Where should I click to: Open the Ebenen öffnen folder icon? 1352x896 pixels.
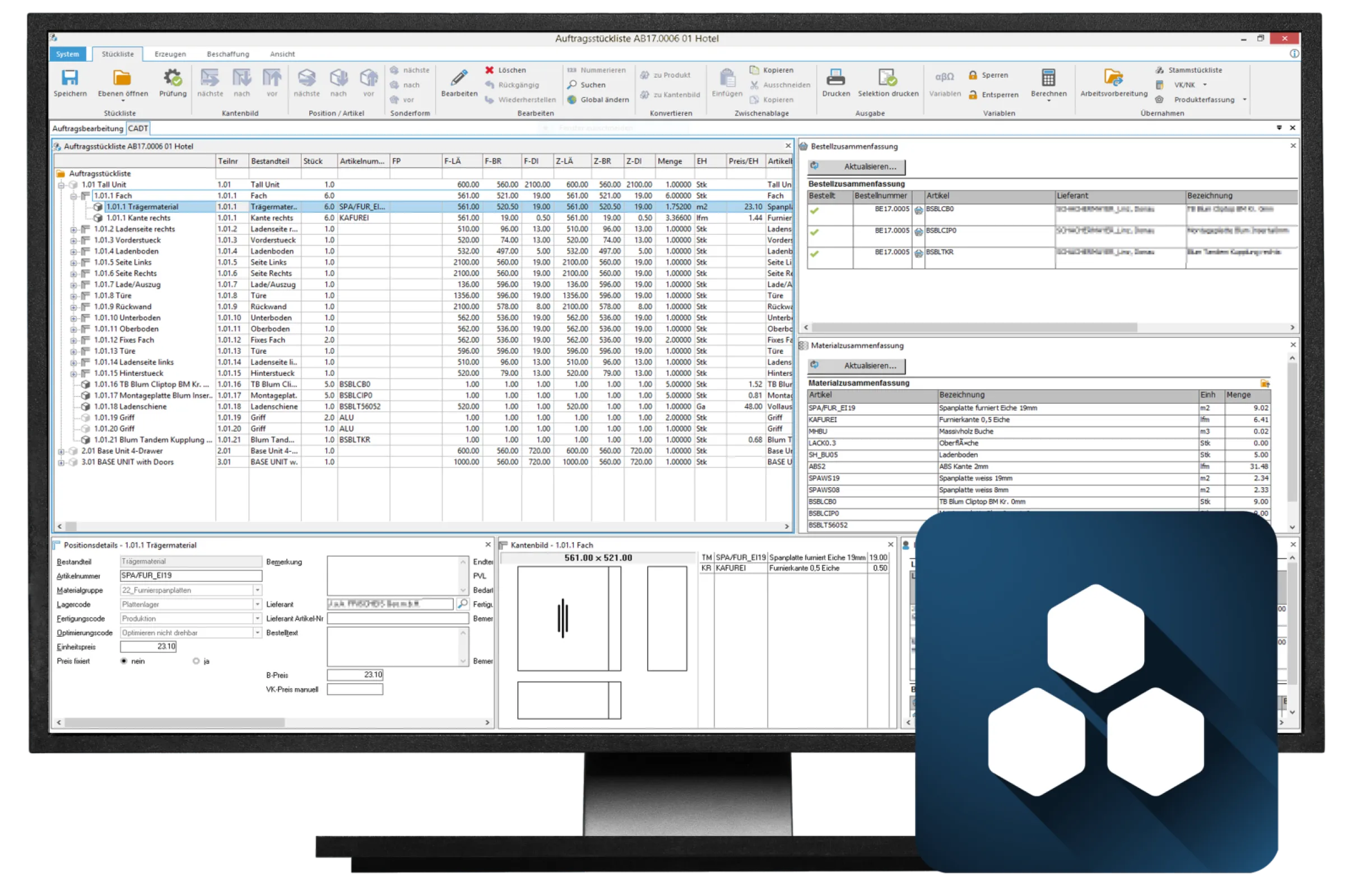[x=122, y=78]
